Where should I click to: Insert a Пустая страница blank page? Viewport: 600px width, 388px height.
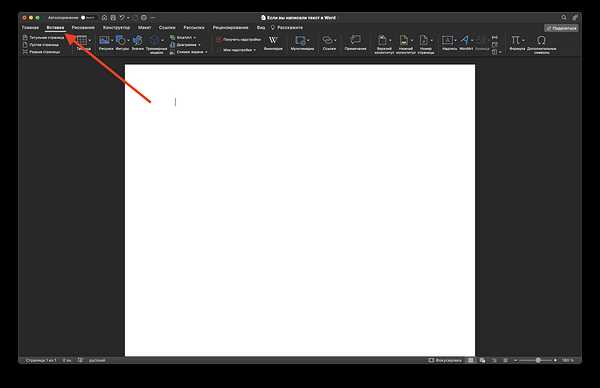click(41, 45)
